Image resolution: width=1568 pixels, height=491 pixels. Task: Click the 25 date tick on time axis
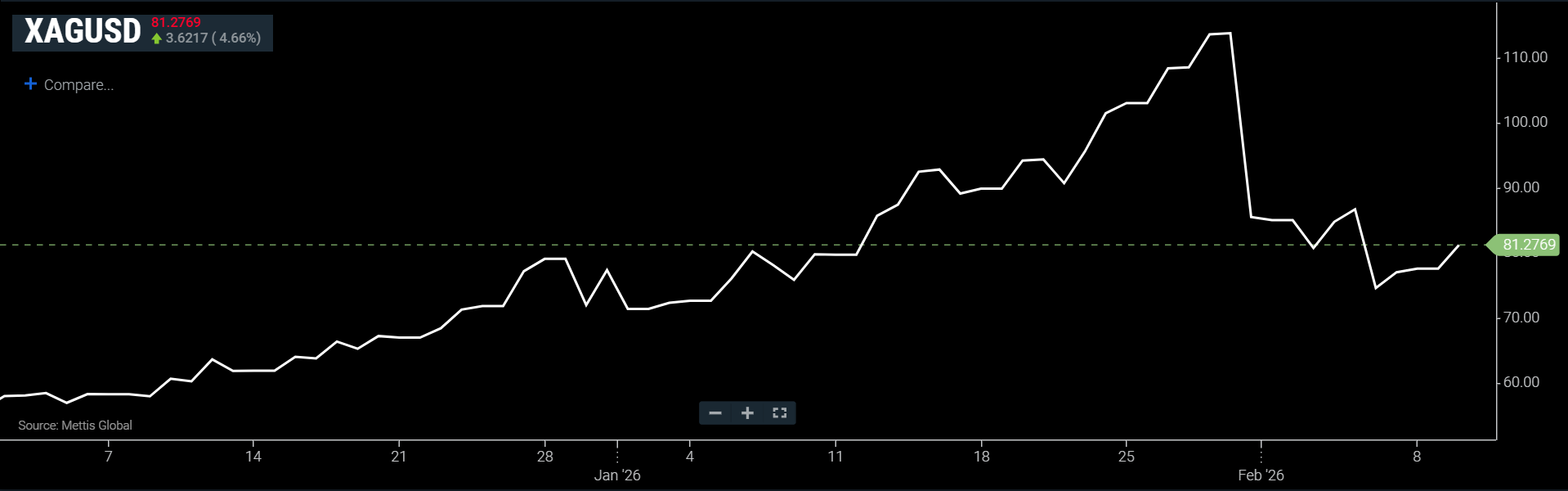point(1127,457)
